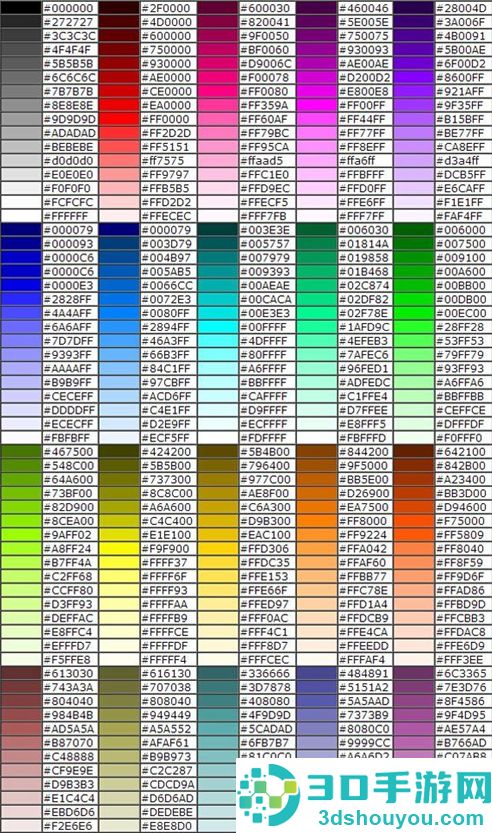Select the code #D26900
Screen dimensions: 492x833
(364, 493)
